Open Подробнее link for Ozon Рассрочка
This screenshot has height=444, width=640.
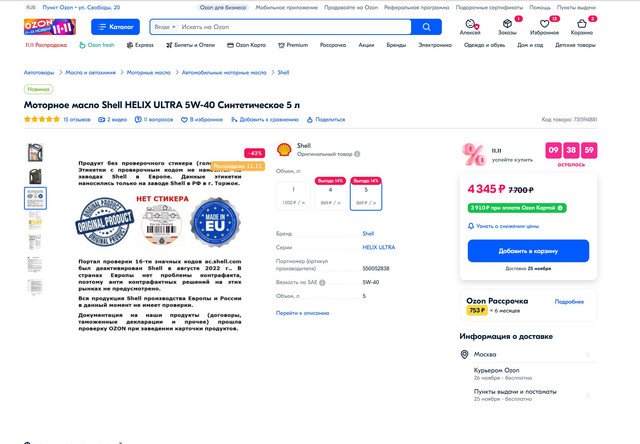coord(569,302)
